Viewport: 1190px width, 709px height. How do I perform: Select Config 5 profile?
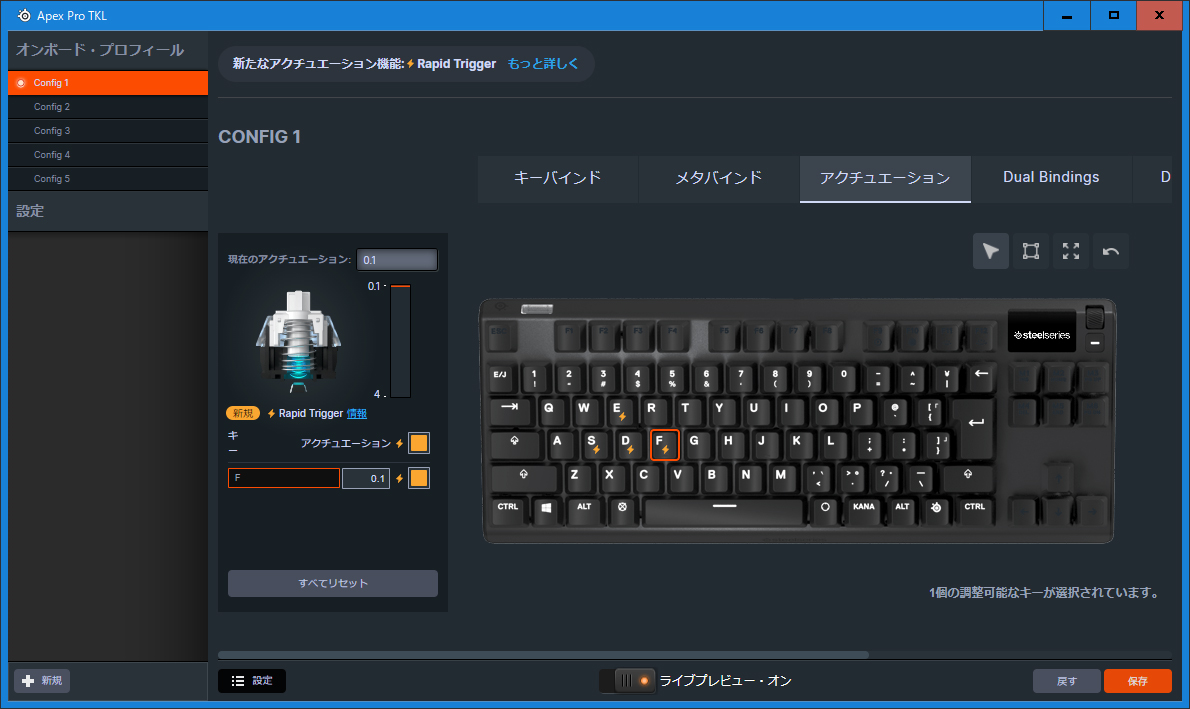[x=108, y=179]
